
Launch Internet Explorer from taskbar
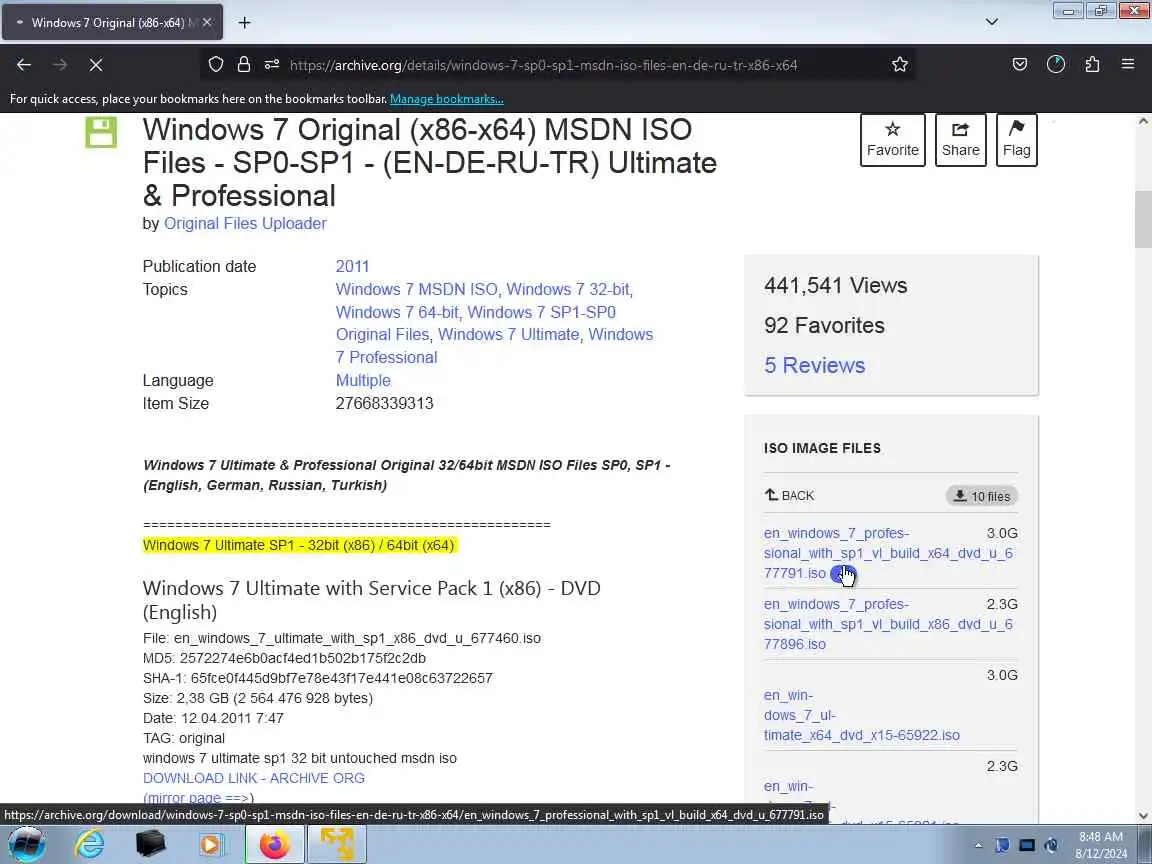pyautogui.click(x=90, y=844)
